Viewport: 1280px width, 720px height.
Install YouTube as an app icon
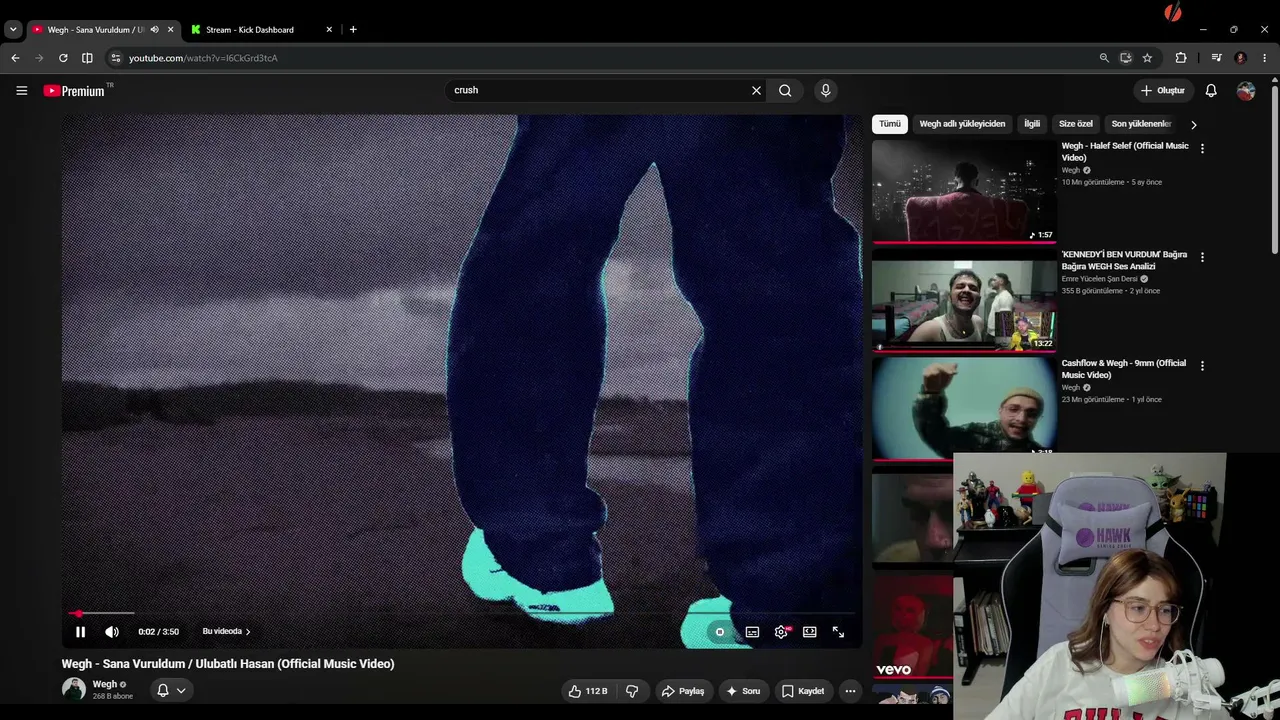click(x=1125, y=58)
